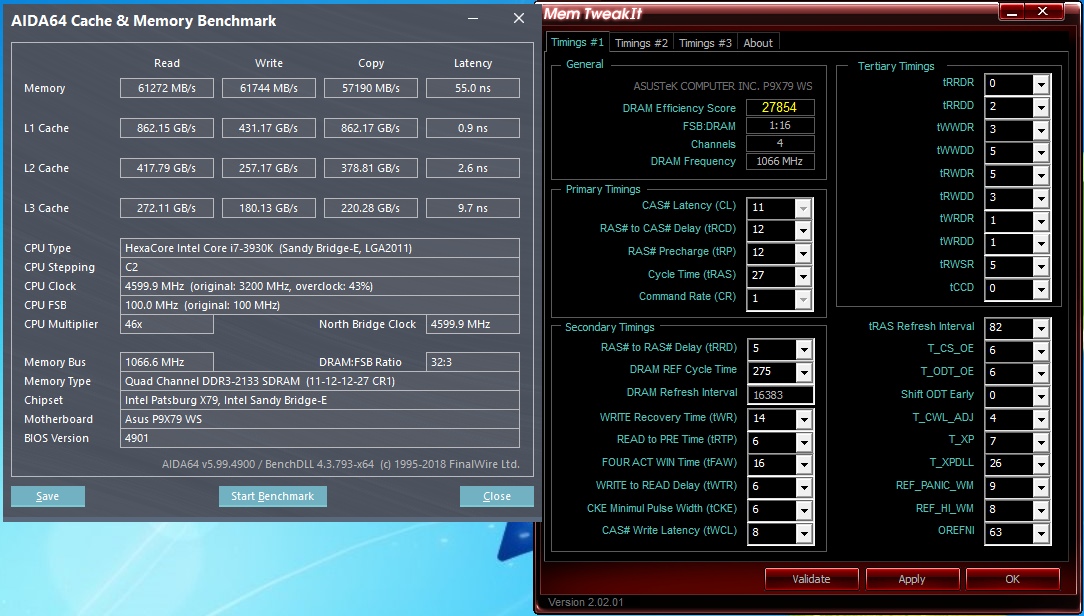Image resolution: width=1084 pixels, height=616 pixels.
Task: Click the BIOS Version value 4901
Action: coord(319,438)
